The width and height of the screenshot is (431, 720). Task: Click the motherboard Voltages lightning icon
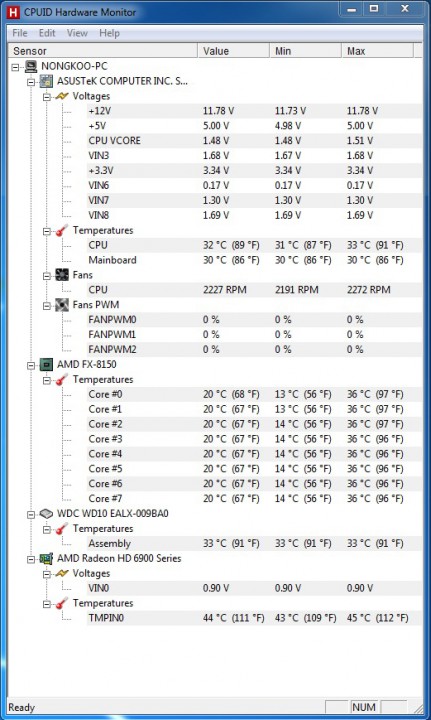pyautogui.click(x=62, y=96)
